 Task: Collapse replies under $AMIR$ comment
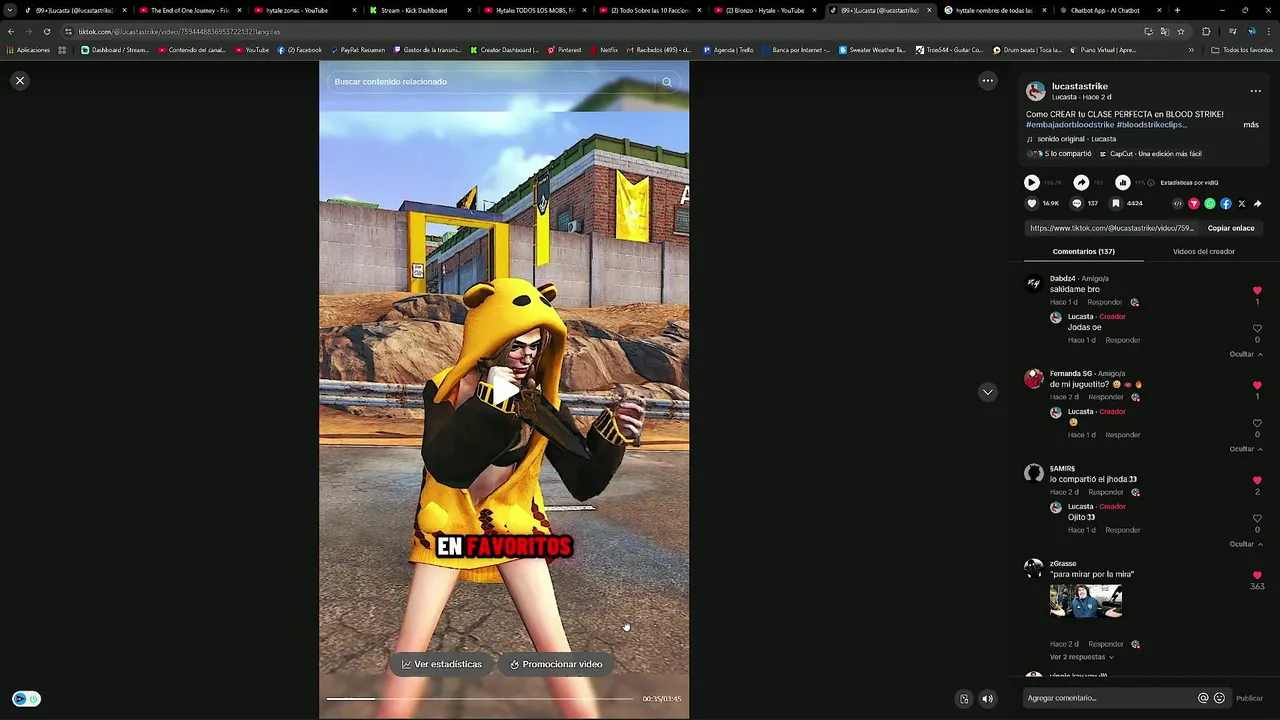(1246, 544)
